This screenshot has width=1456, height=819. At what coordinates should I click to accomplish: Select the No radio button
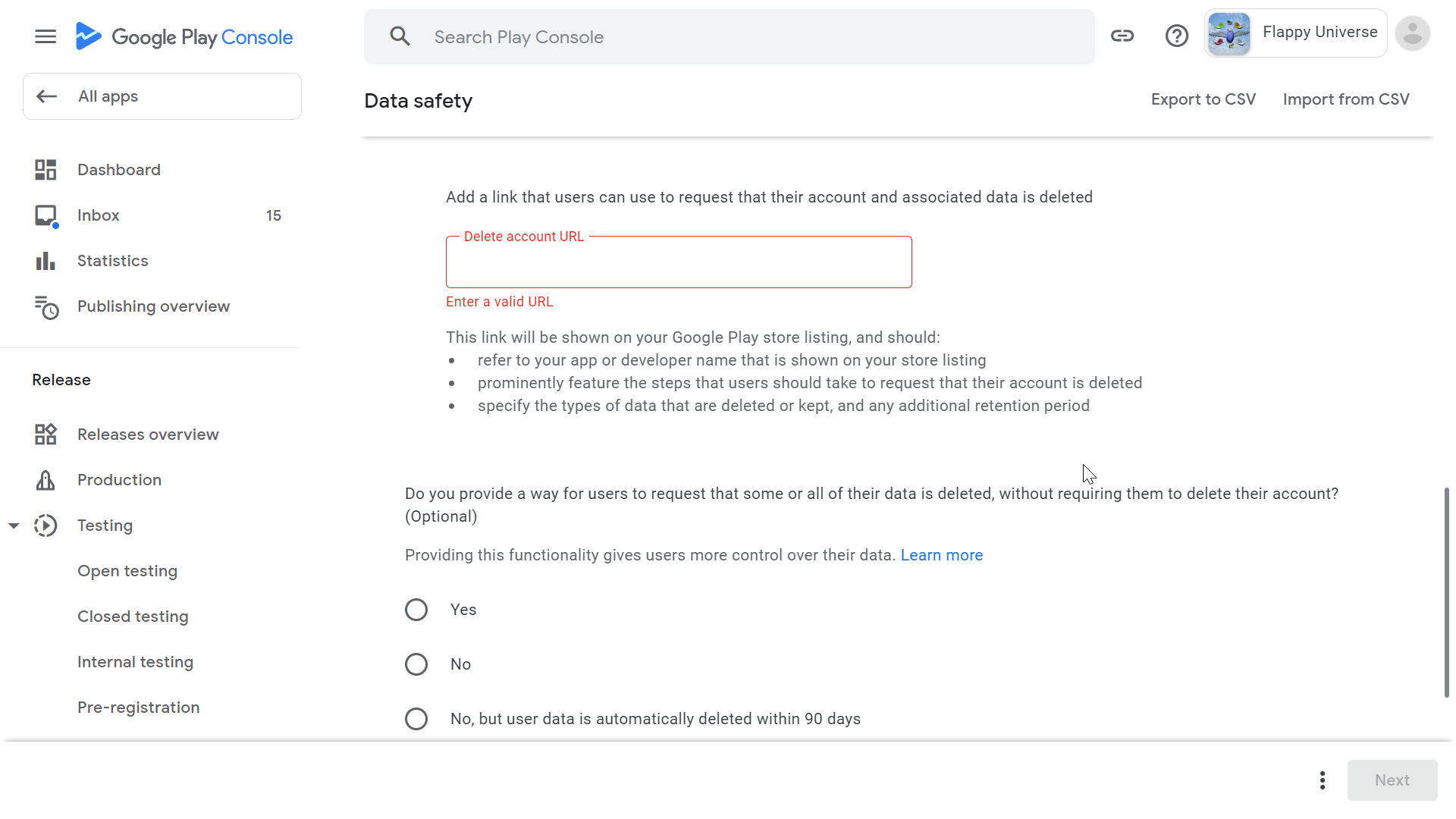pos(416,664)
